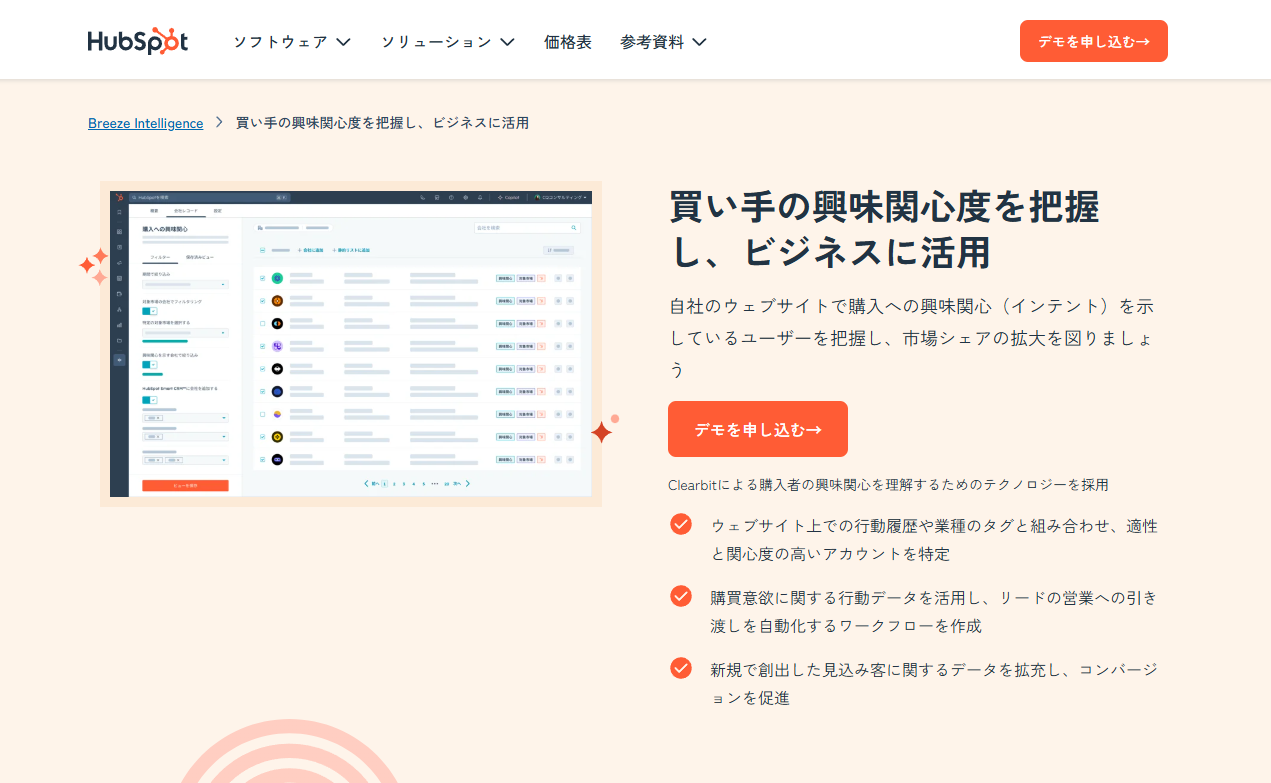Open the notification bell in the app header
The width and height of the screenshot is (1271, 783).
478,198
